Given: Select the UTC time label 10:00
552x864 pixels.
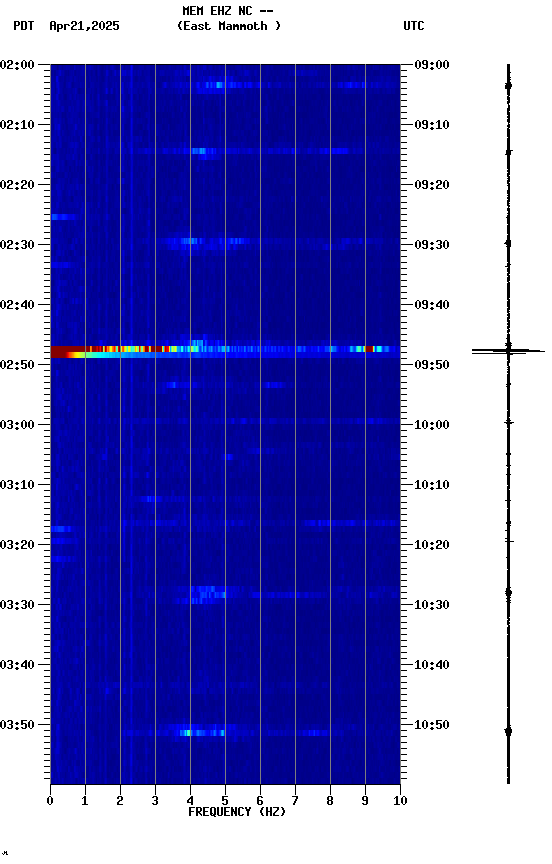Looking at the screenshot, I should 432,425.
